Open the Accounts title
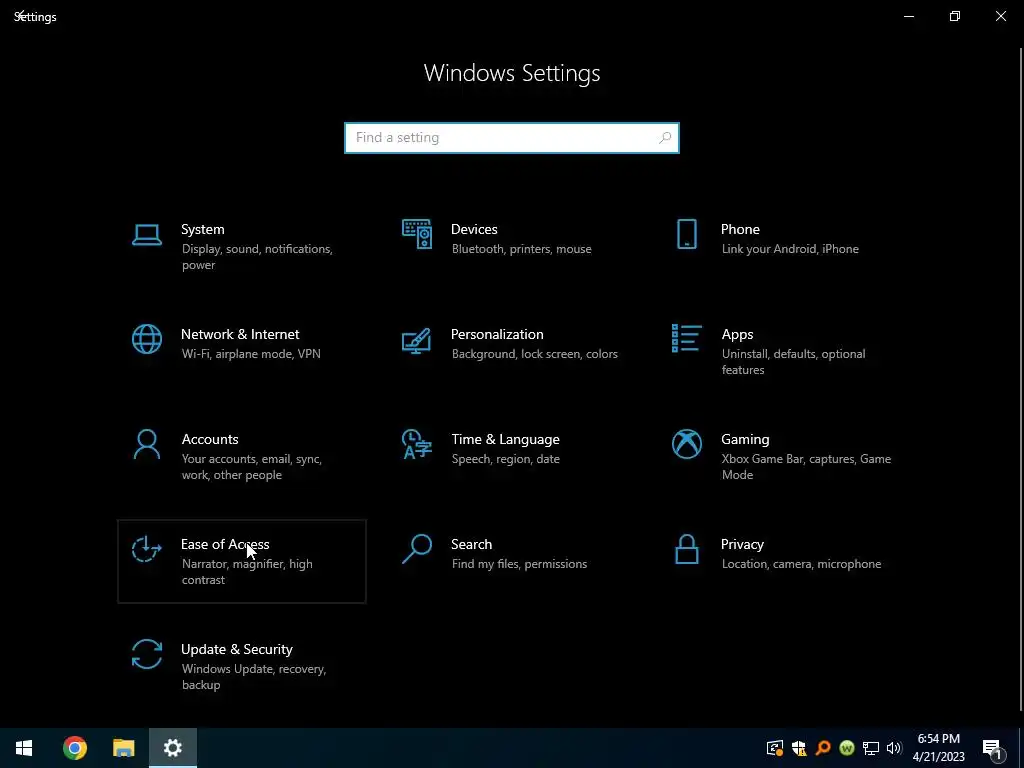1024x768 pixels. tap(210, 440)
